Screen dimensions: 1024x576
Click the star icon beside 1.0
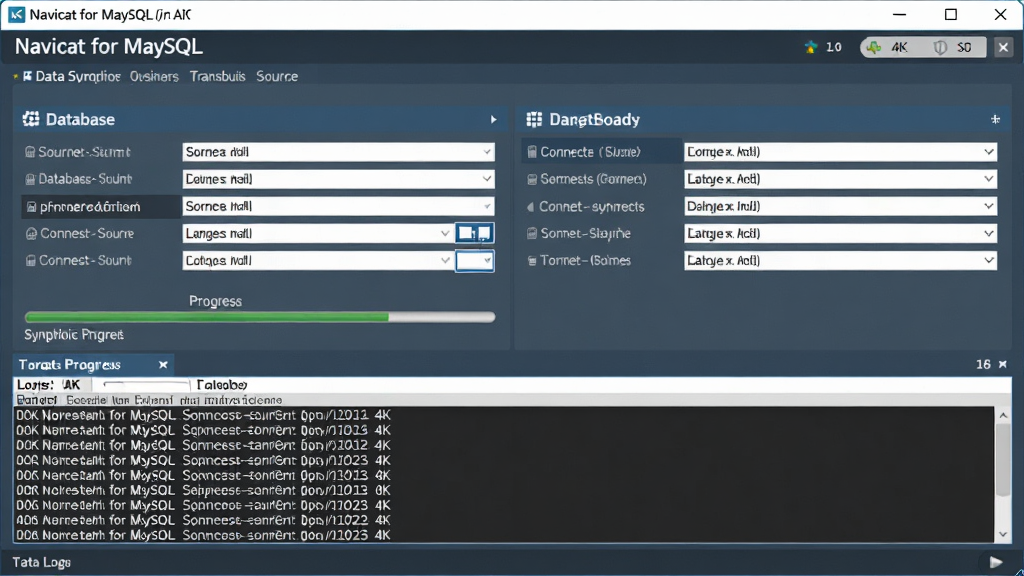tap(811, 47)
